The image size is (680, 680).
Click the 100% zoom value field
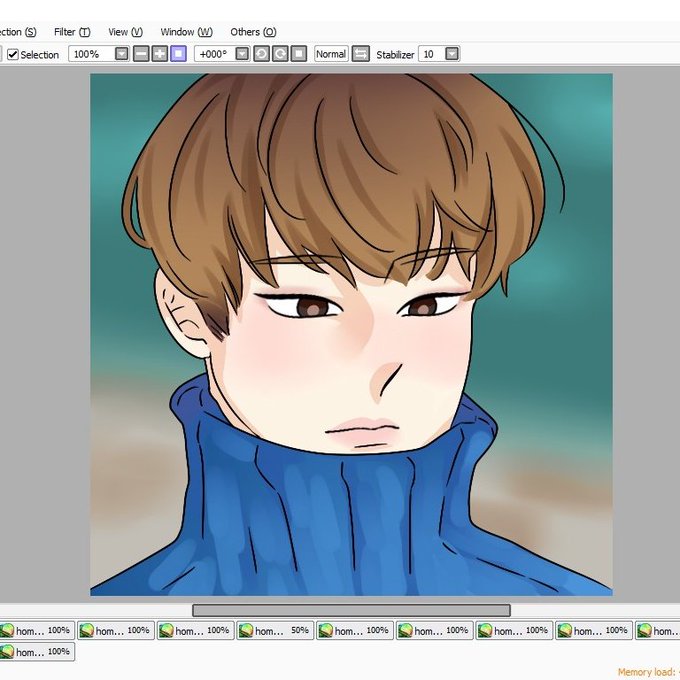tap(92, 54)
